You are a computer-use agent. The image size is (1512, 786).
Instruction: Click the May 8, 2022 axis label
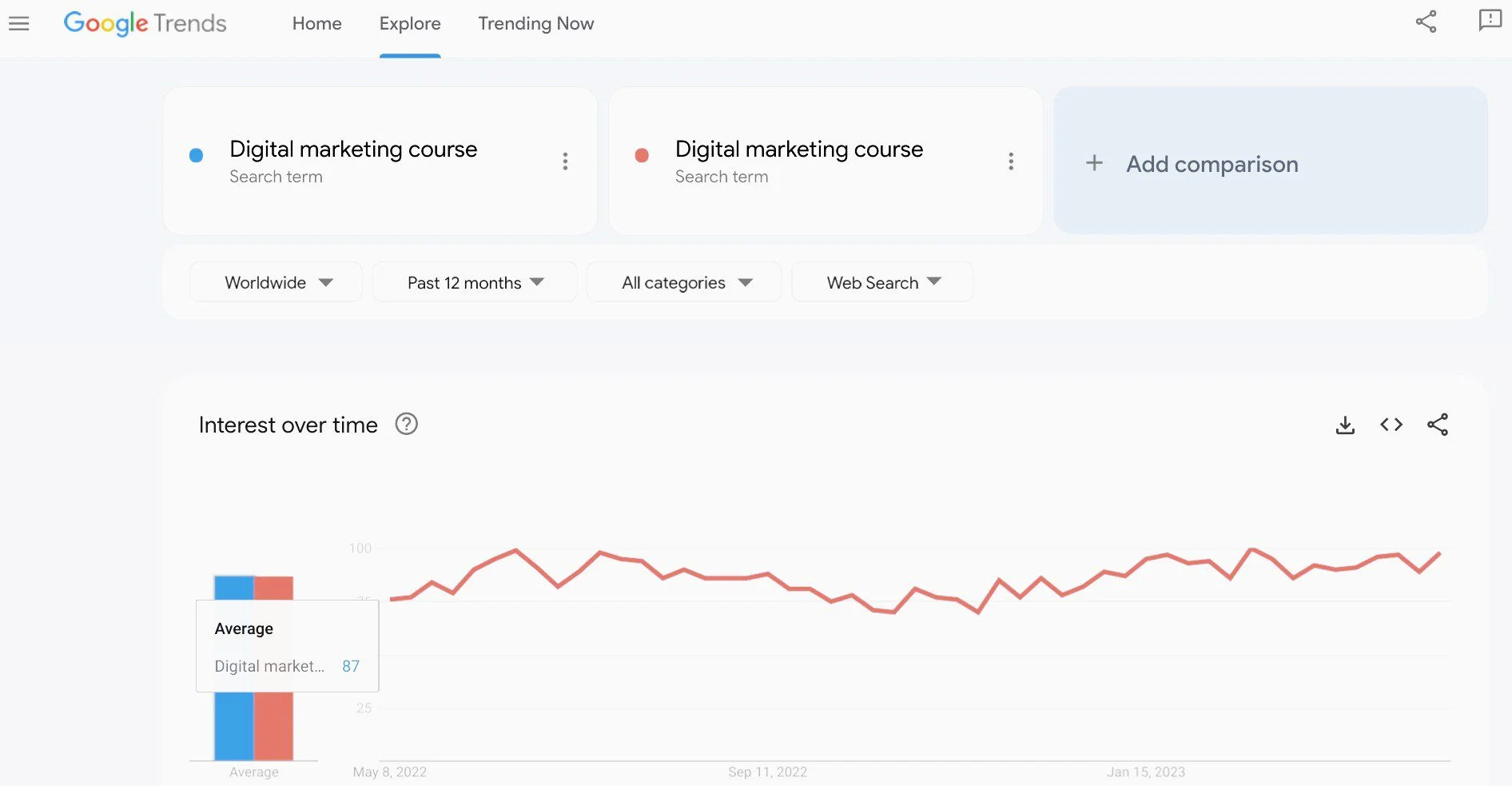[390, 772]
